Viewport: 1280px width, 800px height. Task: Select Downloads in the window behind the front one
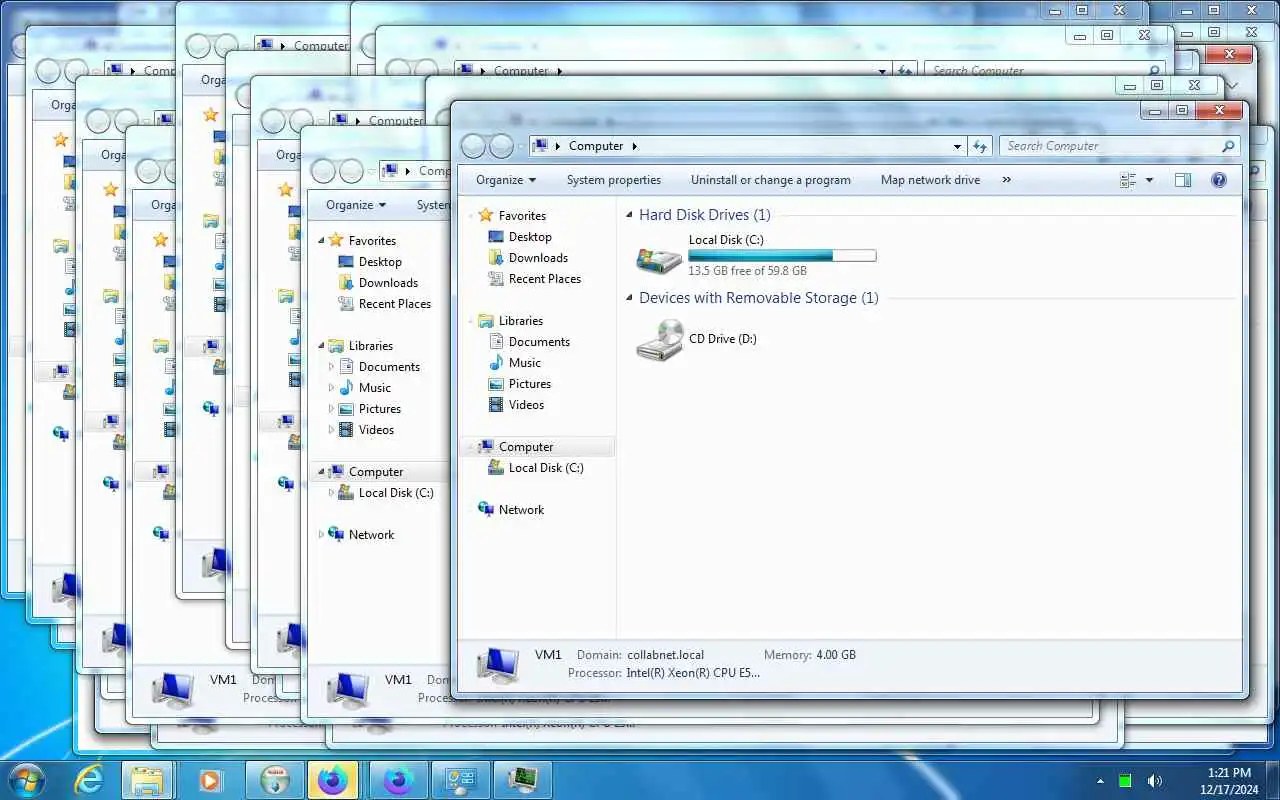(388, 283)
